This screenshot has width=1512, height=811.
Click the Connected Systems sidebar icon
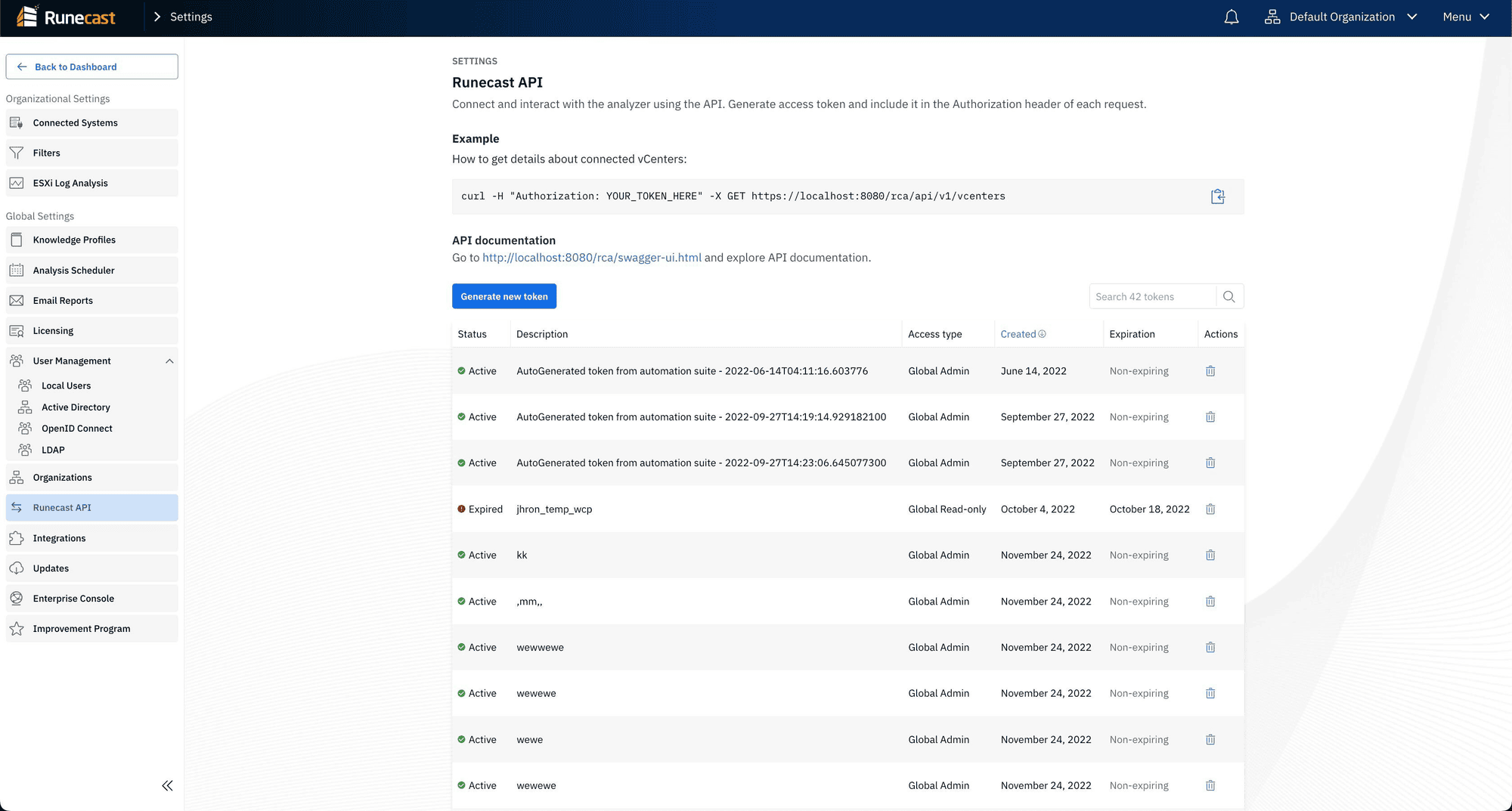17,122
